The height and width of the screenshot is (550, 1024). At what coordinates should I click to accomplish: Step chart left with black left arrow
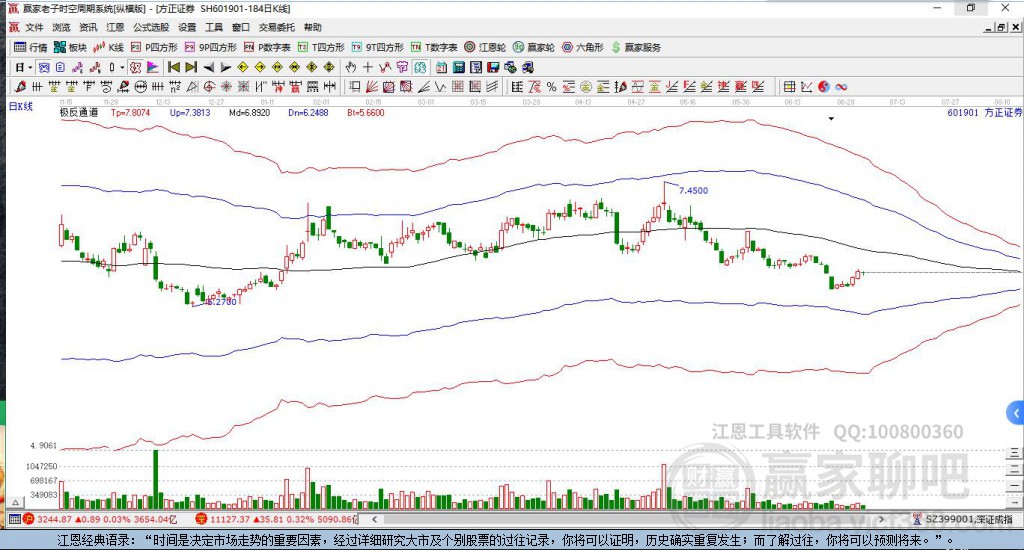click(x=208, y=67)
